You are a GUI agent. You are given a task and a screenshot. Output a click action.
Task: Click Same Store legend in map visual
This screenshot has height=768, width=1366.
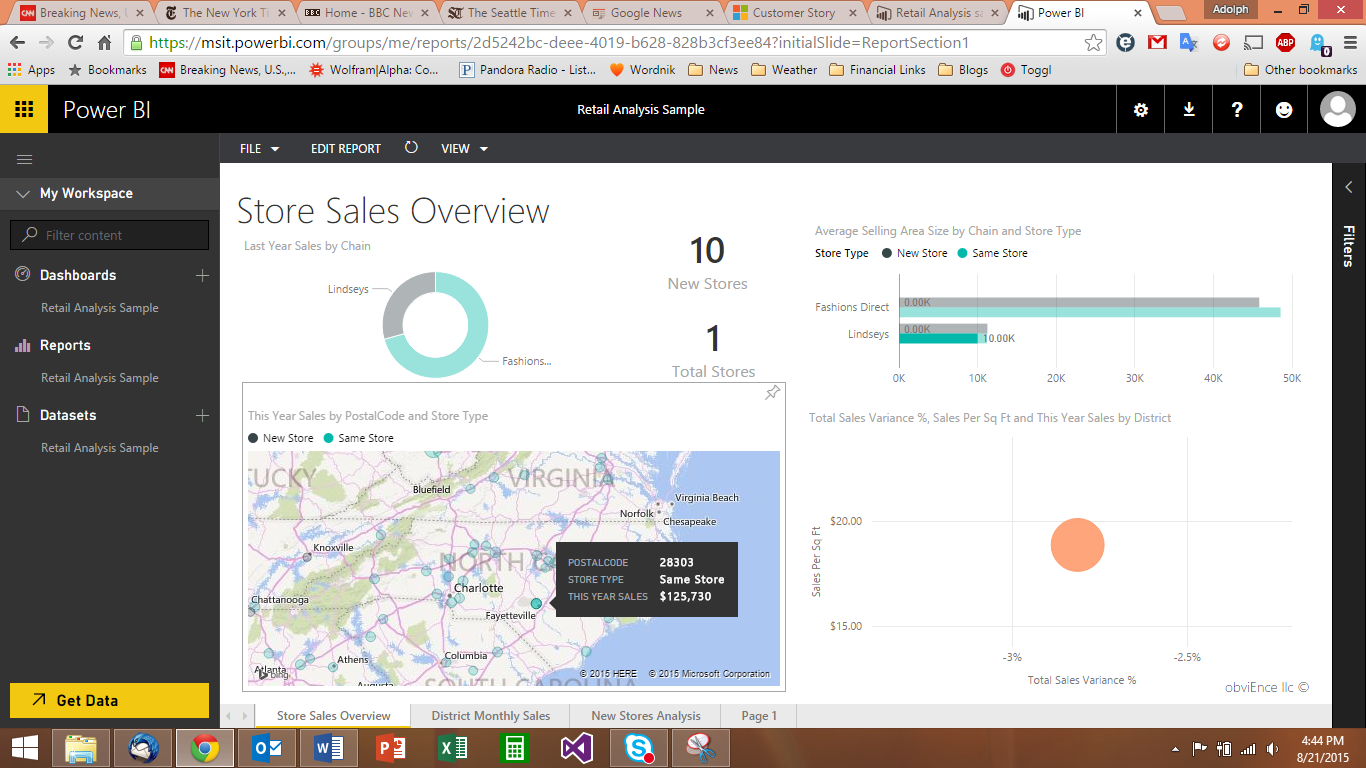(x=359, y=438)
